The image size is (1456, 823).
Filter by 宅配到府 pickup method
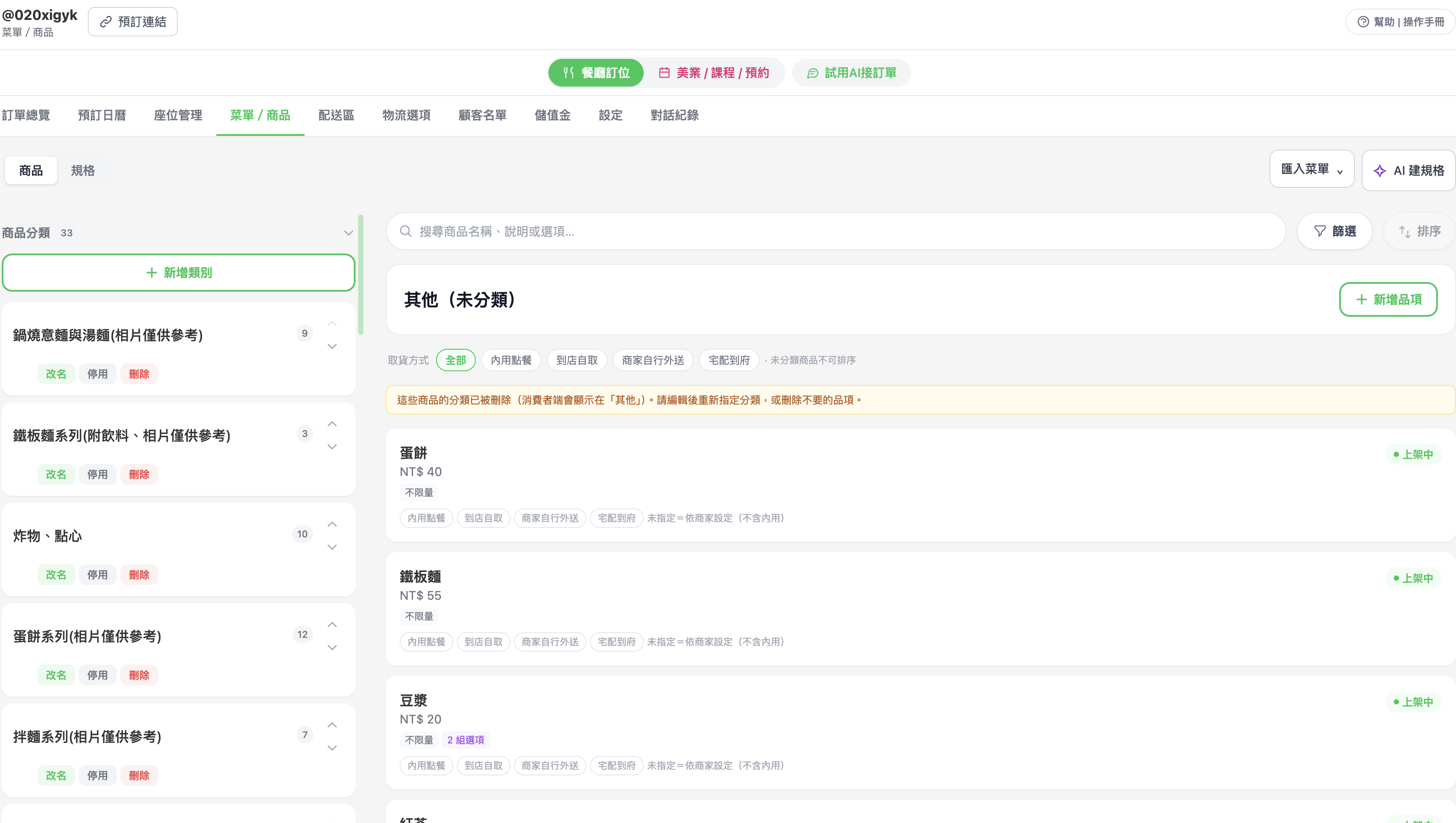pyautogui.click(x=728, y=360)
